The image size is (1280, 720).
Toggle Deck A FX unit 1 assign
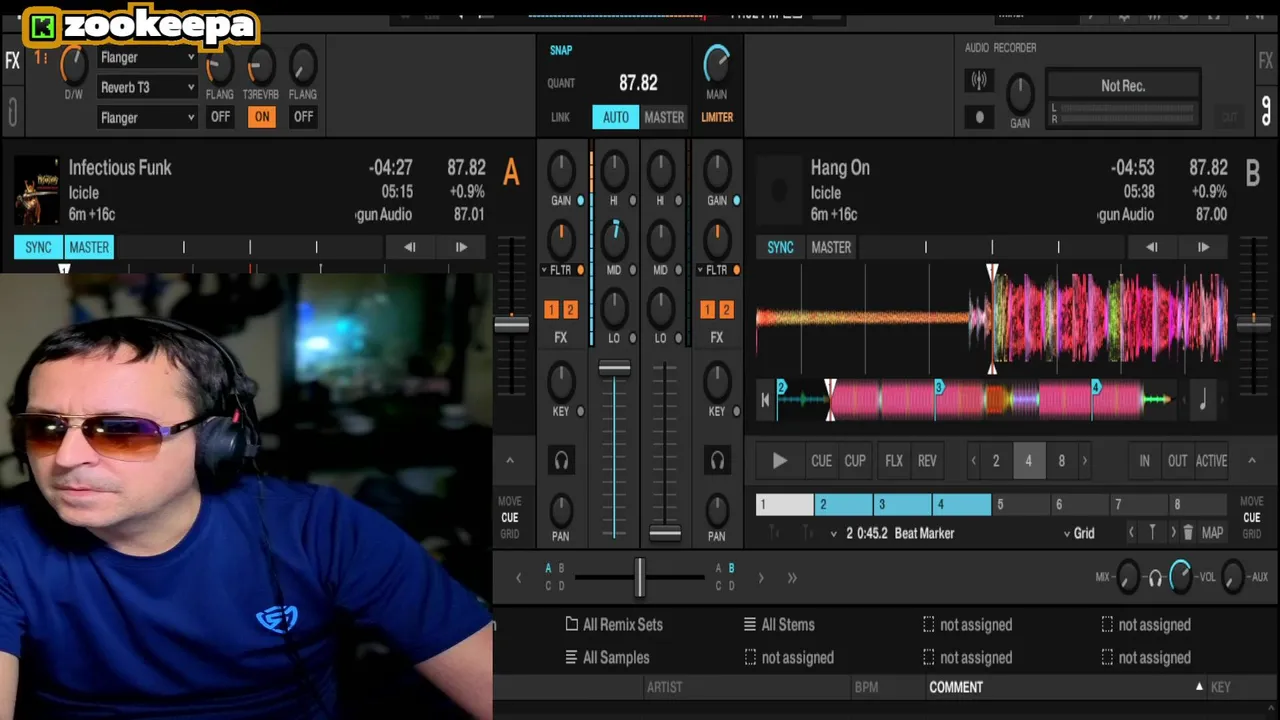(551, 310)
